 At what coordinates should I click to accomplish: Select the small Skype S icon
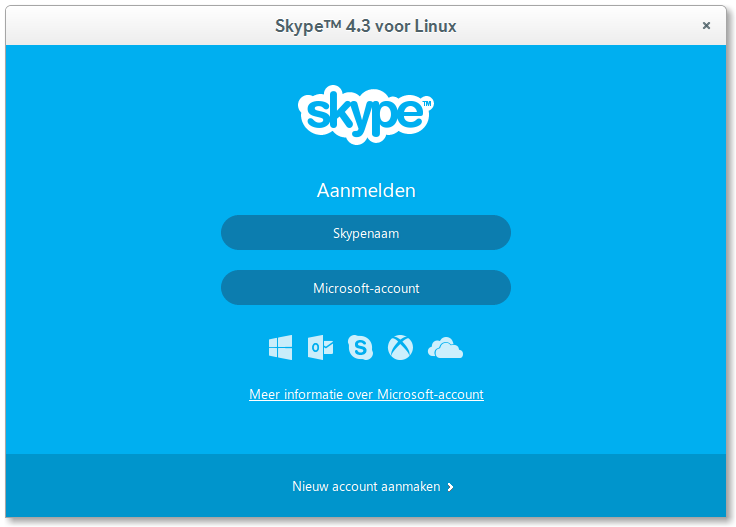coord(360,347)
